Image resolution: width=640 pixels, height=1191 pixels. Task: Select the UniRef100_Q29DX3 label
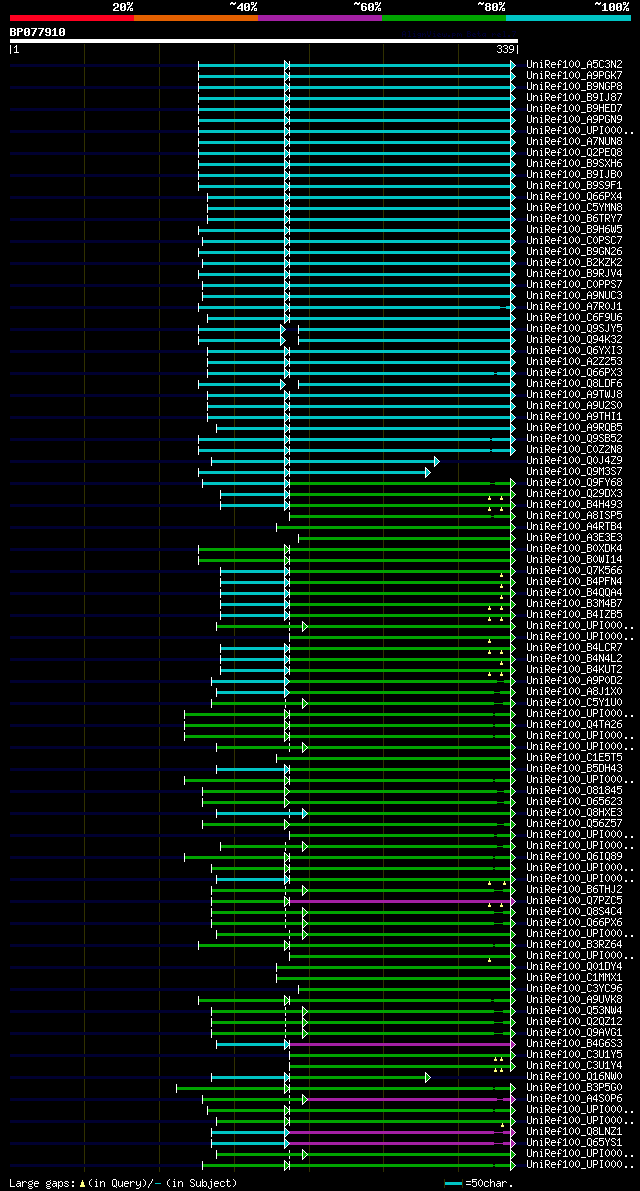click(x=574, y=494)
